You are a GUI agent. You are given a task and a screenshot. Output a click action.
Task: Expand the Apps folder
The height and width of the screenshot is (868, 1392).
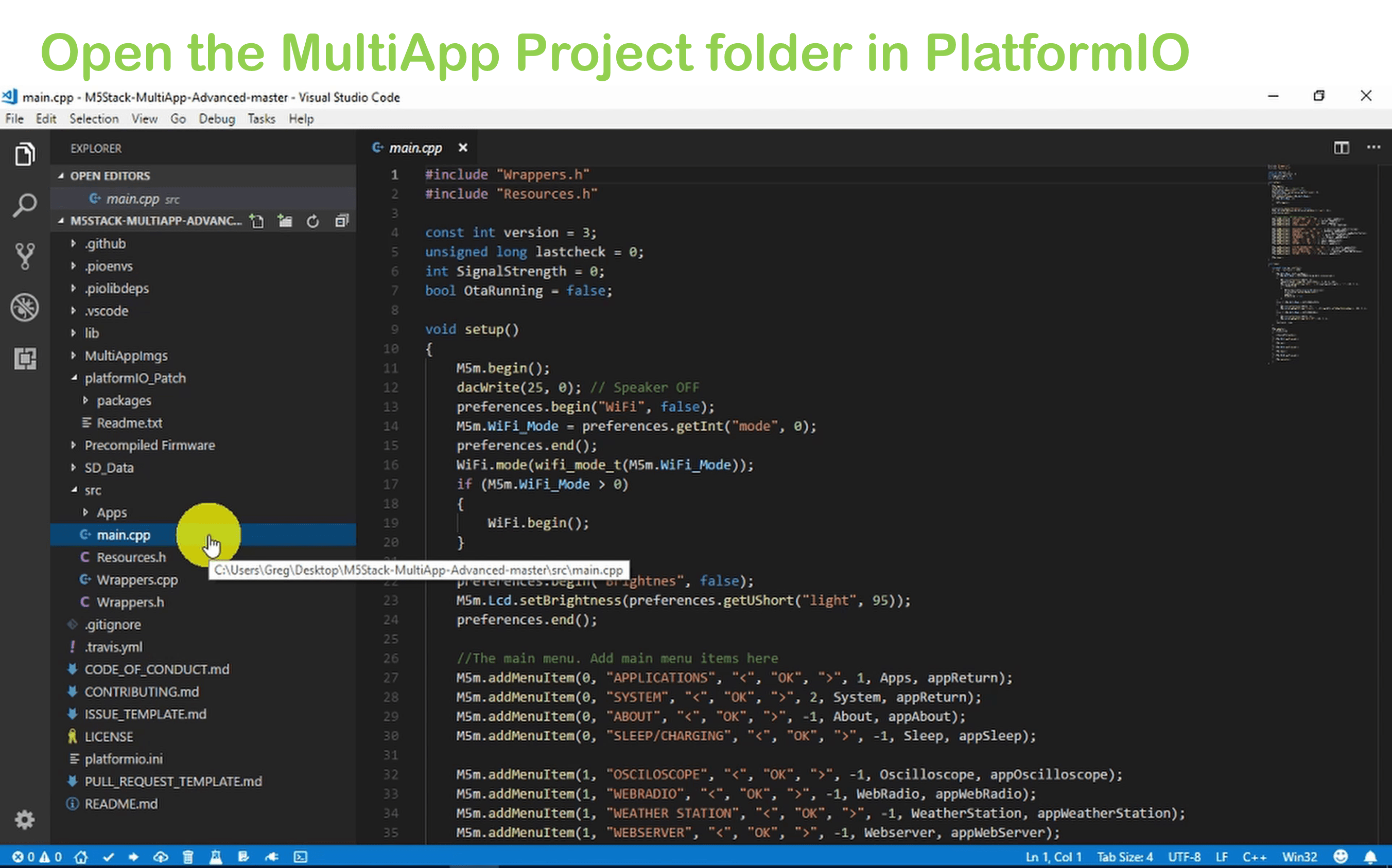(111, 512)
